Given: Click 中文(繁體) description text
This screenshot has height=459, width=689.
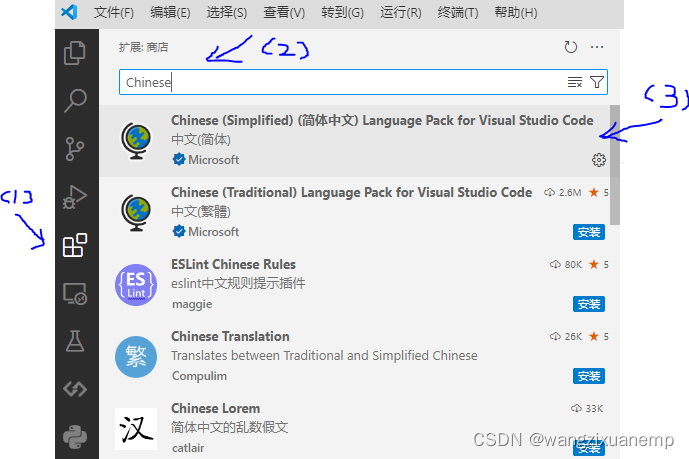Looking at the screenshot, I should [x=201, y=212].
